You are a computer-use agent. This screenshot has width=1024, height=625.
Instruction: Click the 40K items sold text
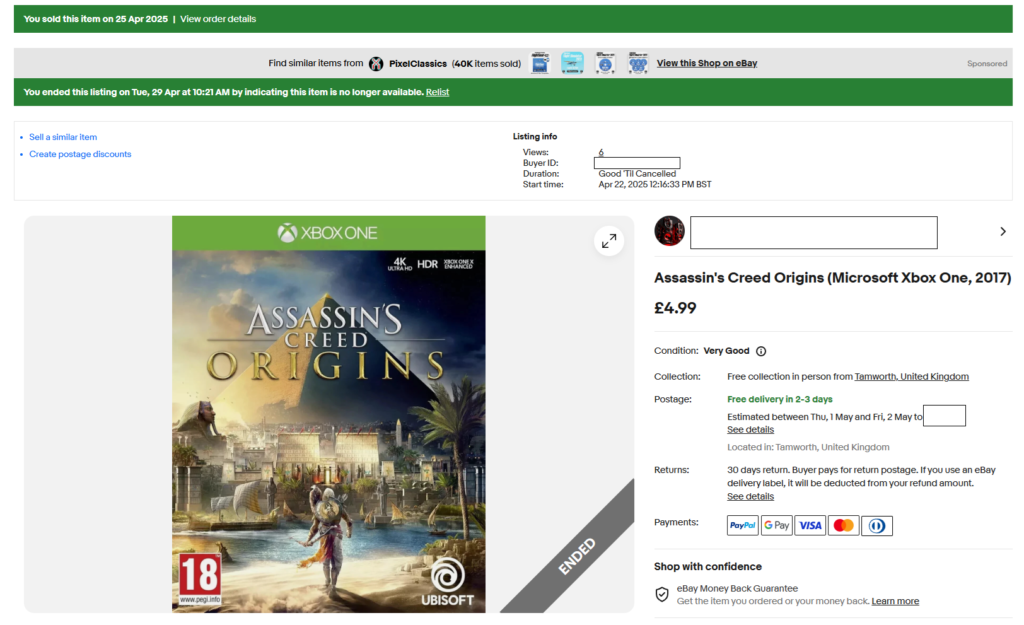(x=487, y=63)
